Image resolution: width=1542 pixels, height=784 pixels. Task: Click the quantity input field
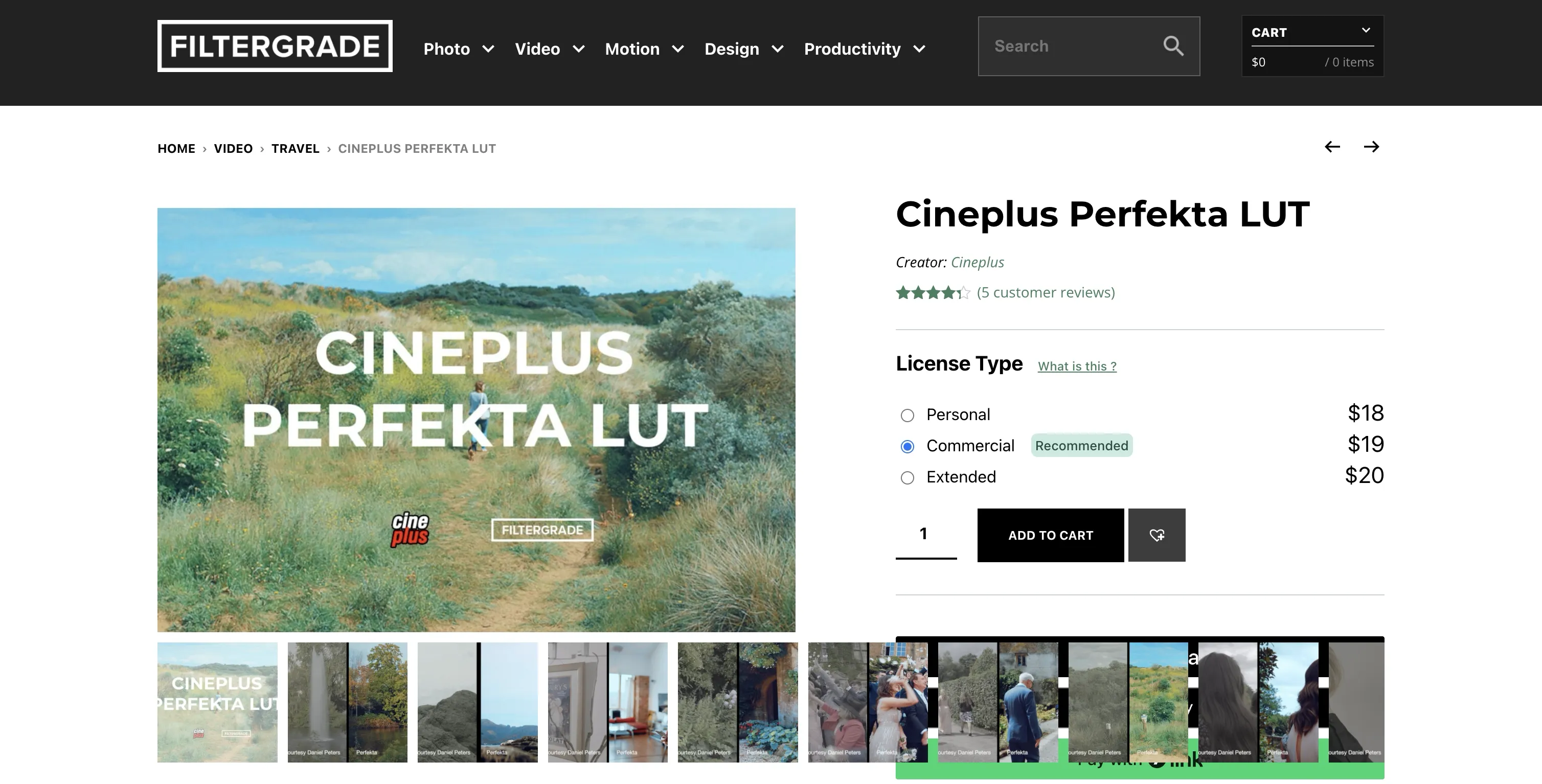(925, 534)
